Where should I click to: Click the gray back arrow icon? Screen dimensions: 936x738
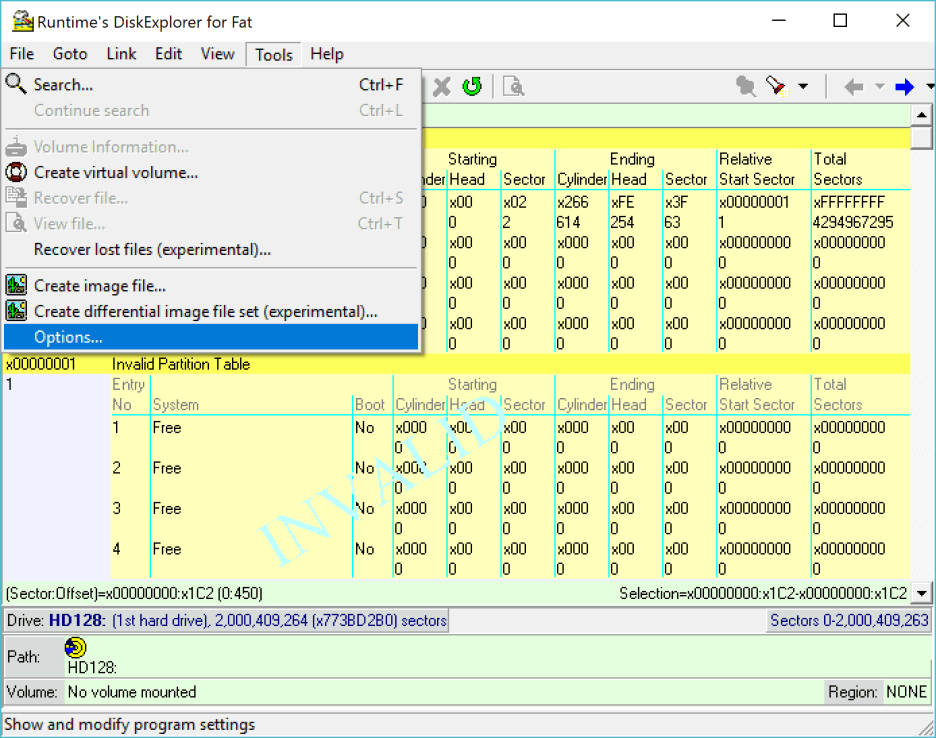[854, 87]
